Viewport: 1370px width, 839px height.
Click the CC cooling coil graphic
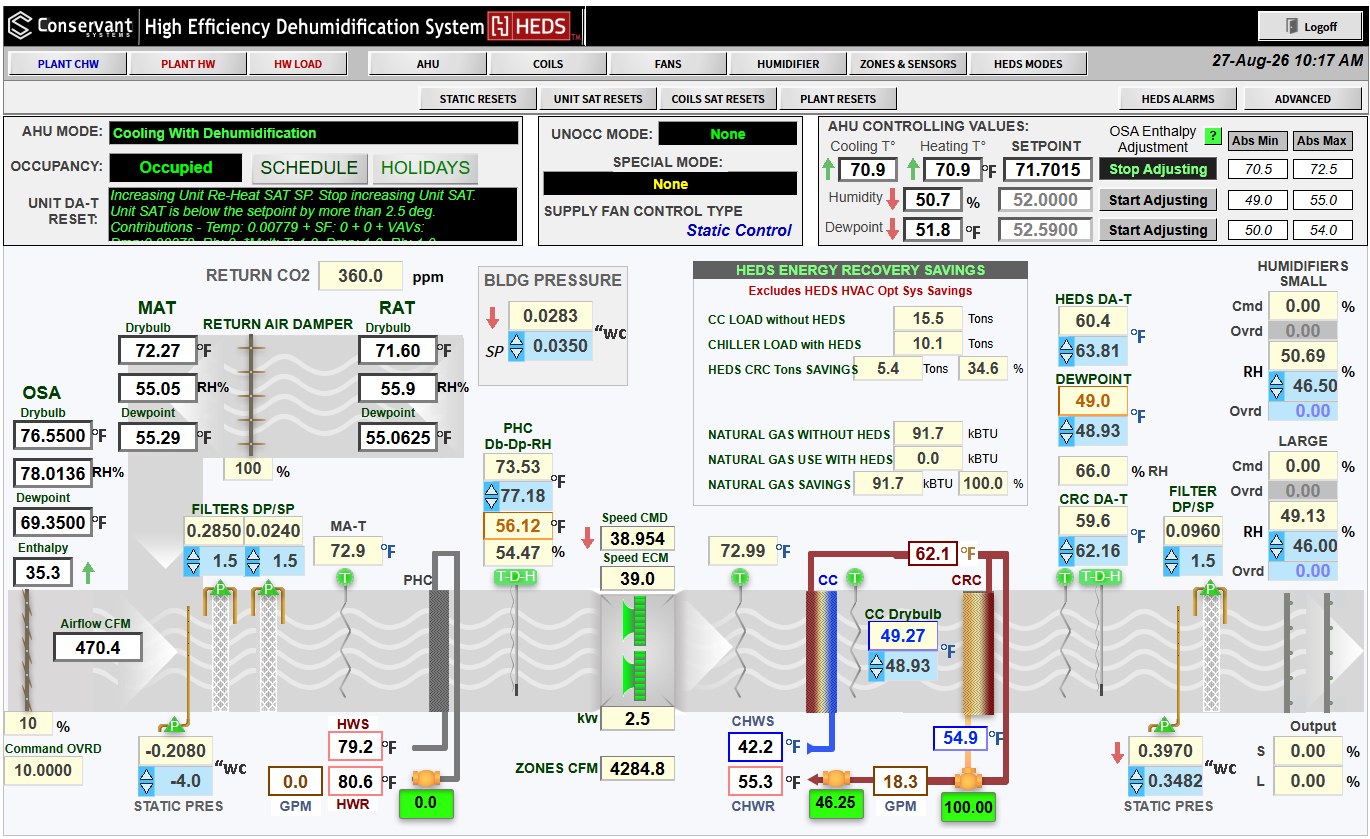point(822,650)
